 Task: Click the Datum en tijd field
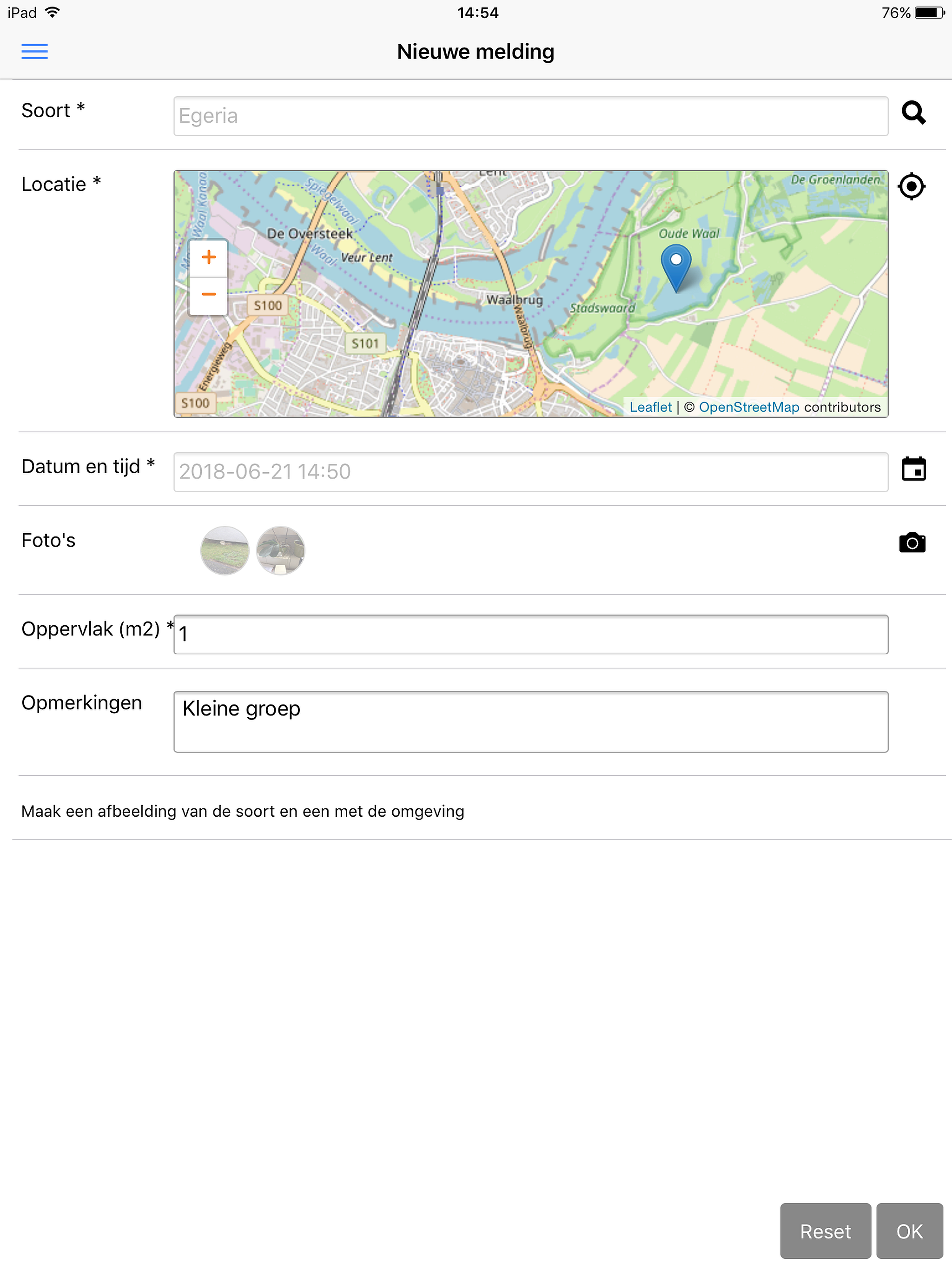point(530,472)
